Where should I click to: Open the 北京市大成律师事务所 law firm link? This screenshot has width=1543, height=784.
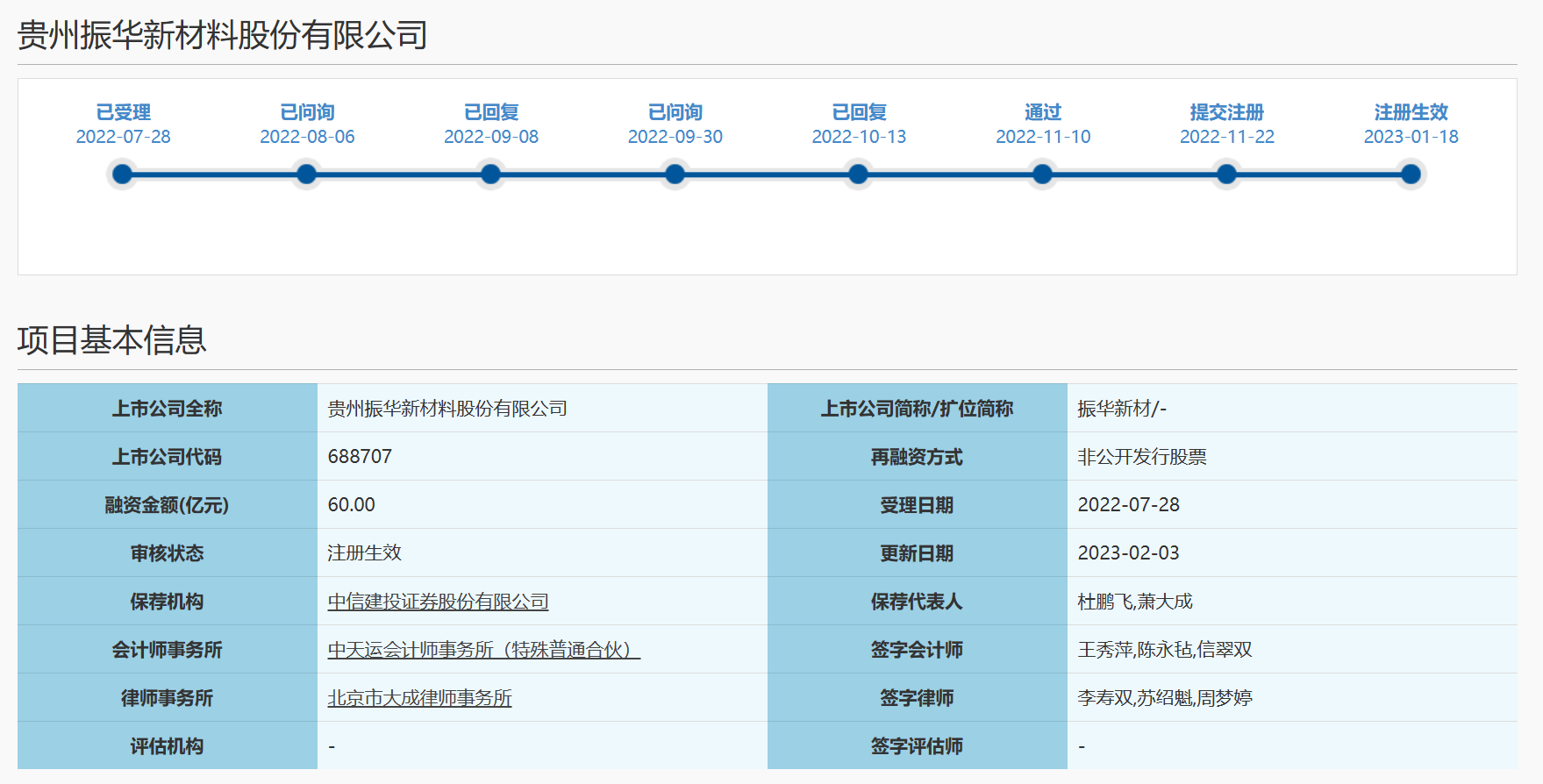tap(419, 698)
